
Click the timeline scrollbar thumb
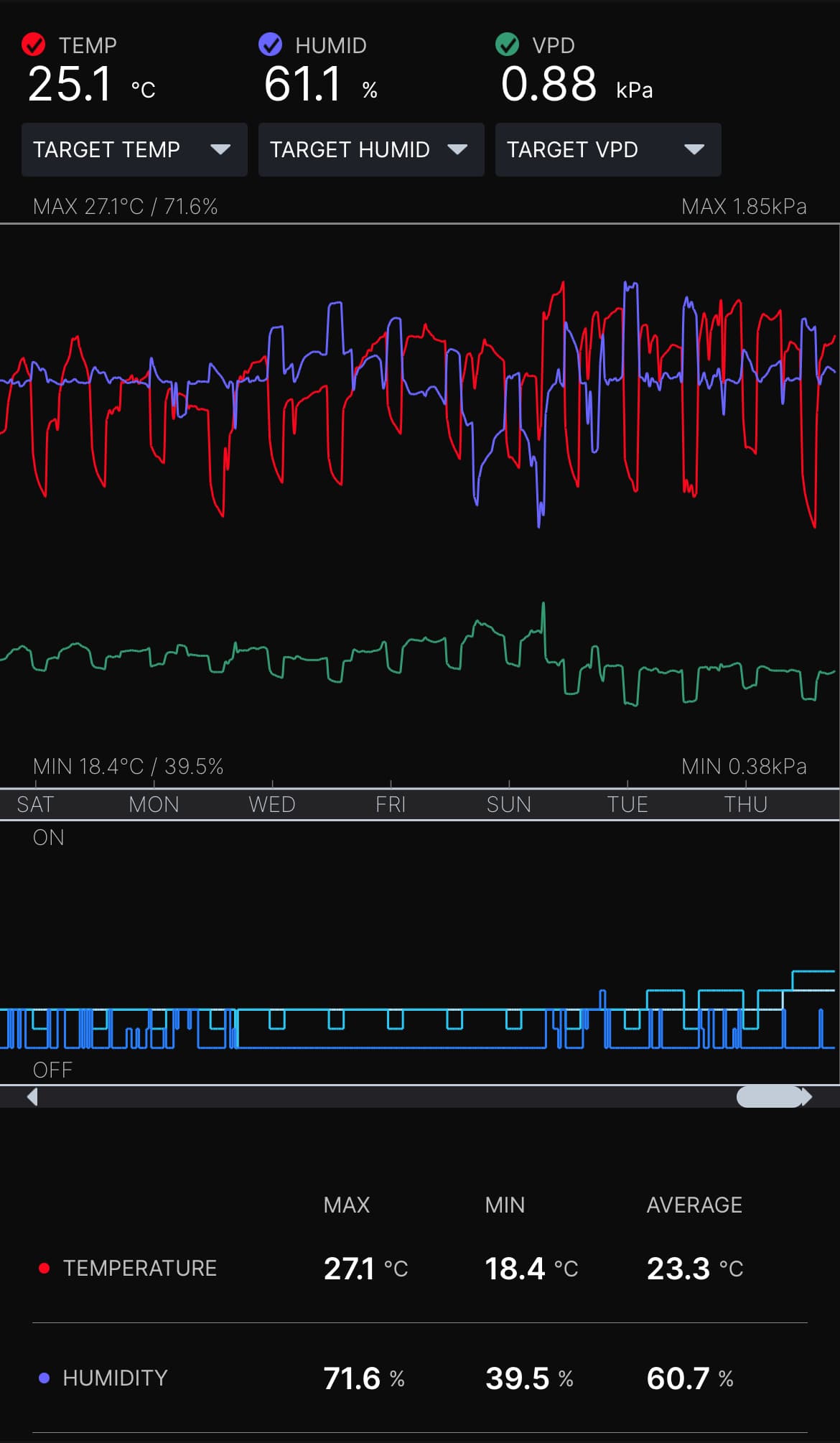(769, 1096)
